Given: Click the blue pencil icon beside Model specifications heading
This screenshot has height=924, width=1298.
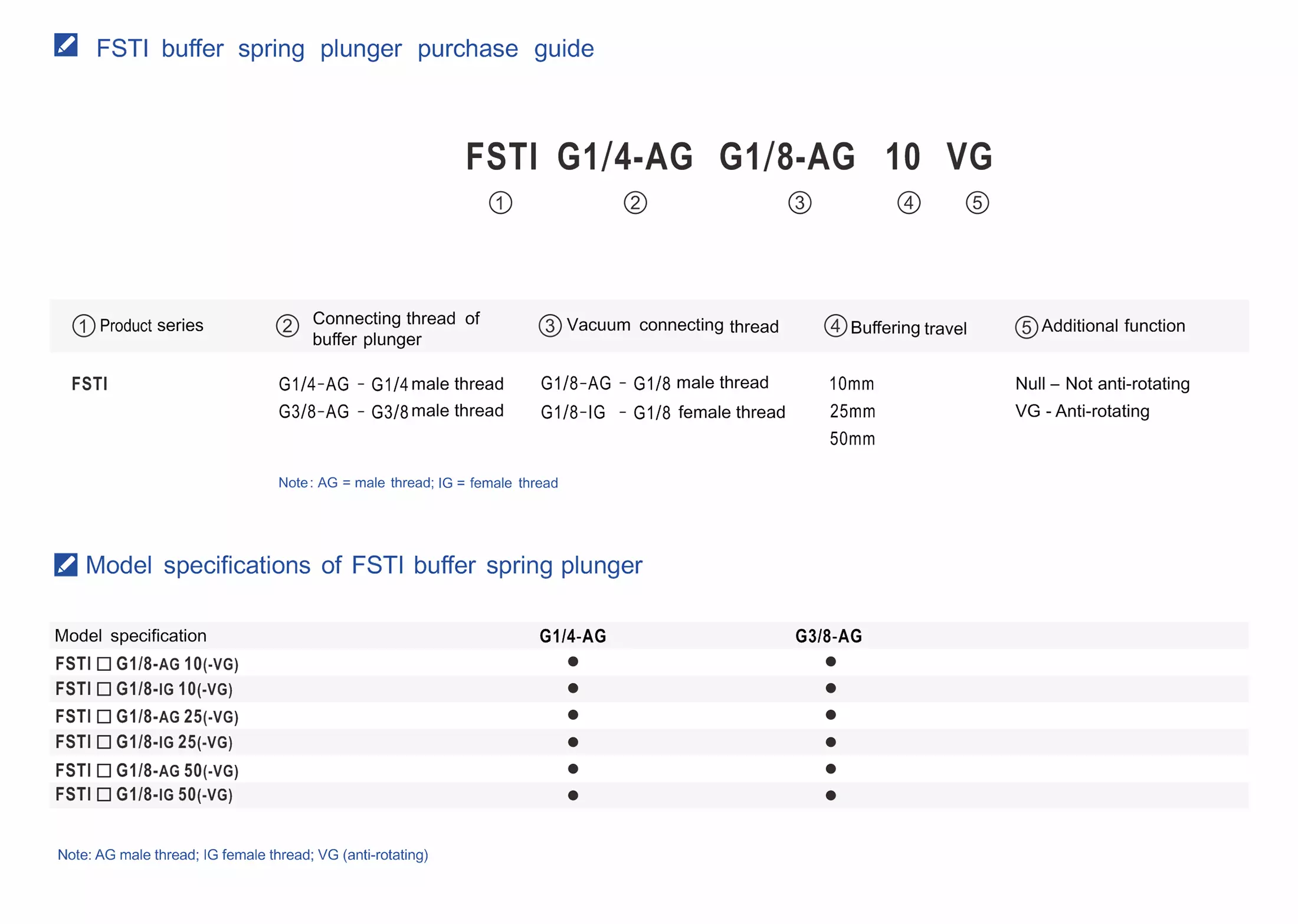Looking at the screenshot, I should 65,565.
